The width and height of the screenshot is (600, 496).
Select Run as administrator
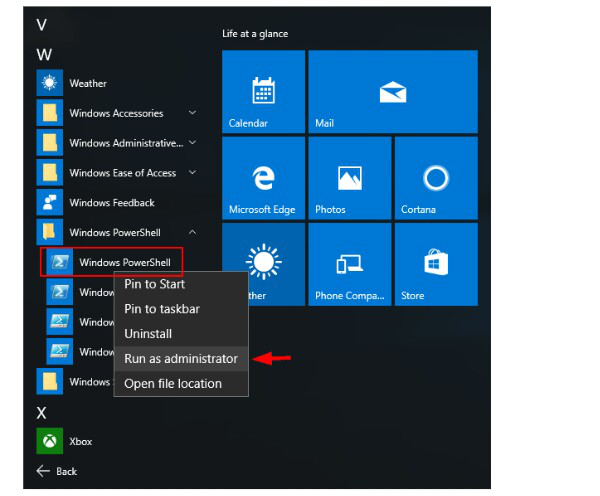[x=181, y=359]
